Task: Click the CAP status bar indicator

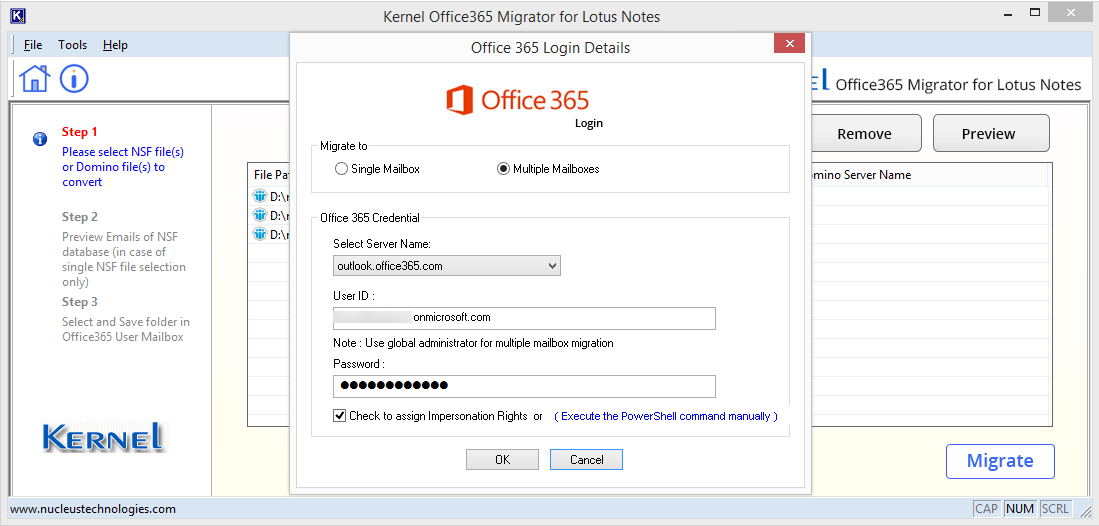Action: point(987,509)
